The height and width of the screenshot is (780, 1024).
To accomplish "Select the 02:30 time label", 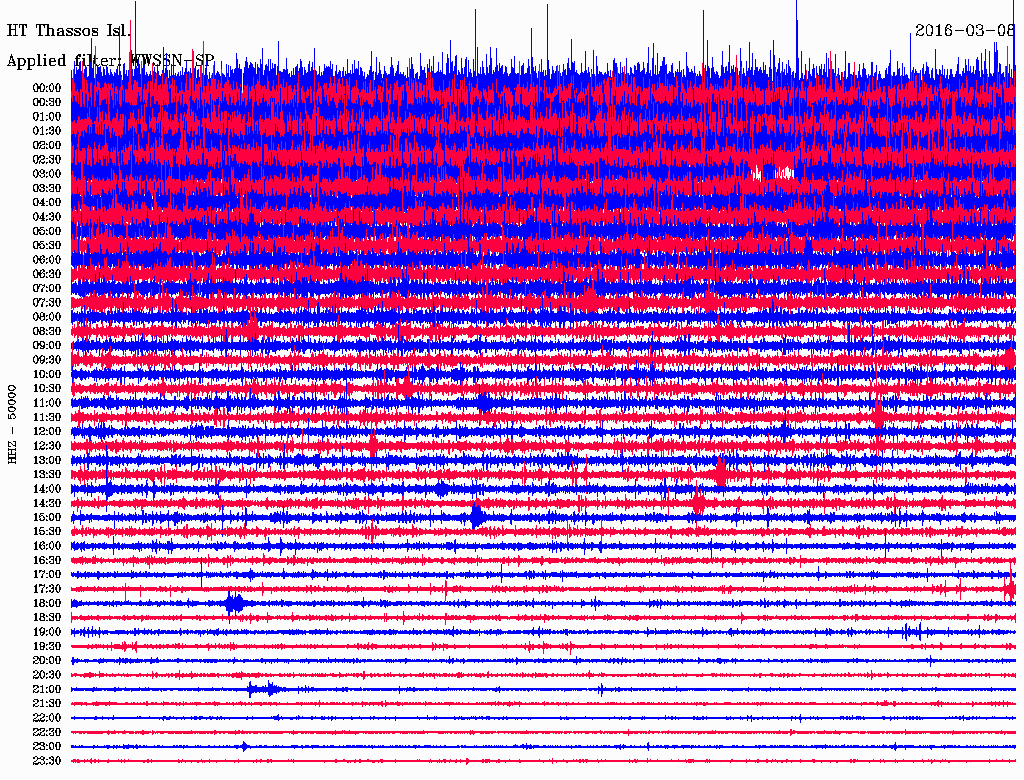I will click(47, 159).
